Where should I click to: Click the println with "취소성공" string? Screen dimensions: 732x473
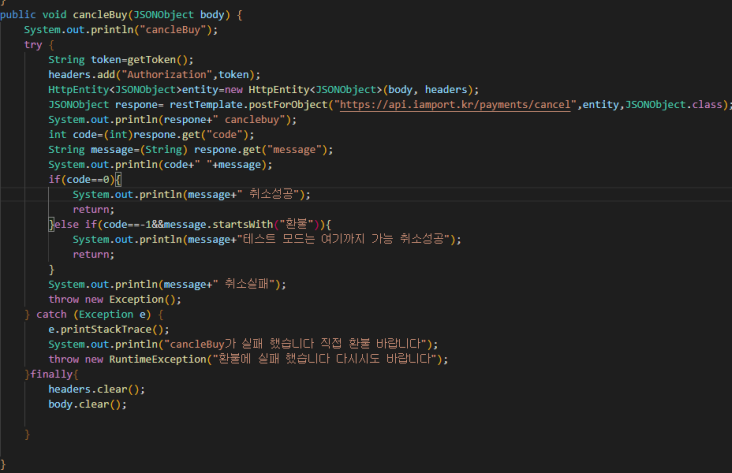191,194
